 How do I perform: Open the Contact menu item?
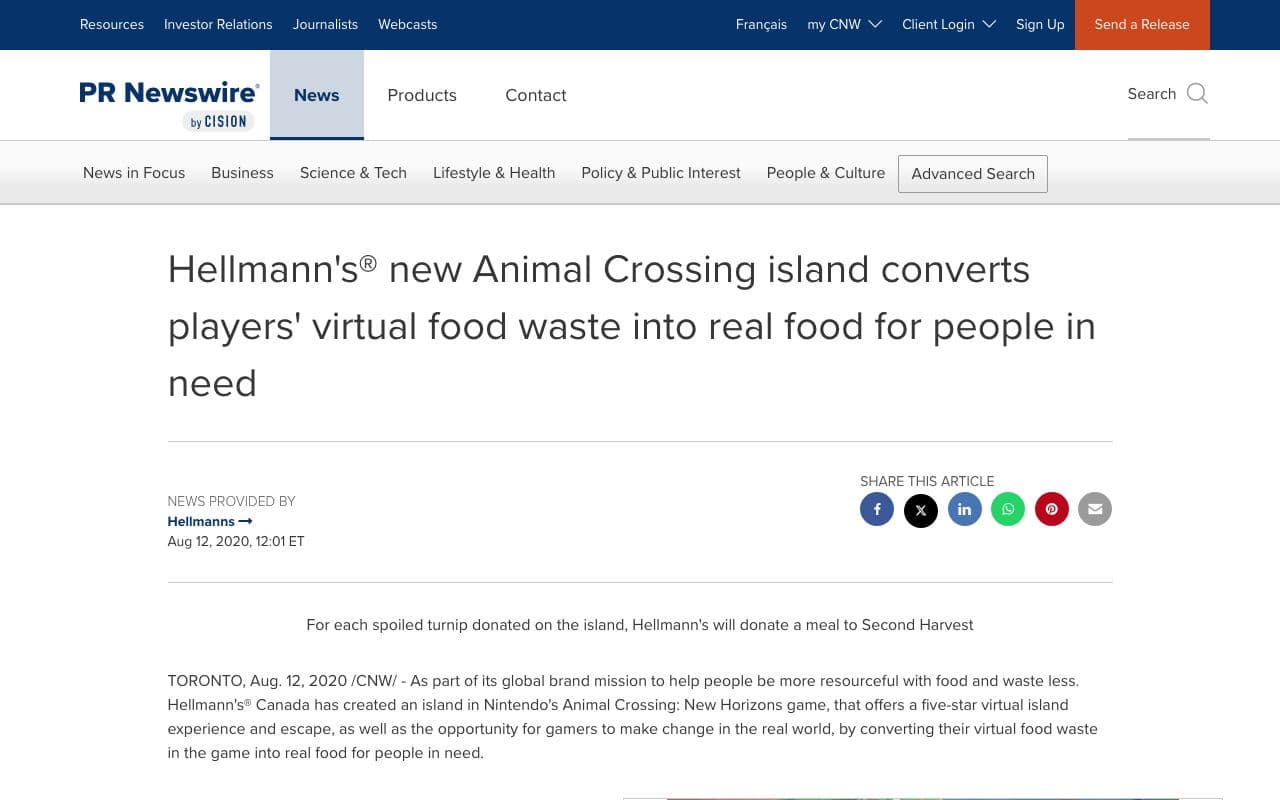click(536, 95)
